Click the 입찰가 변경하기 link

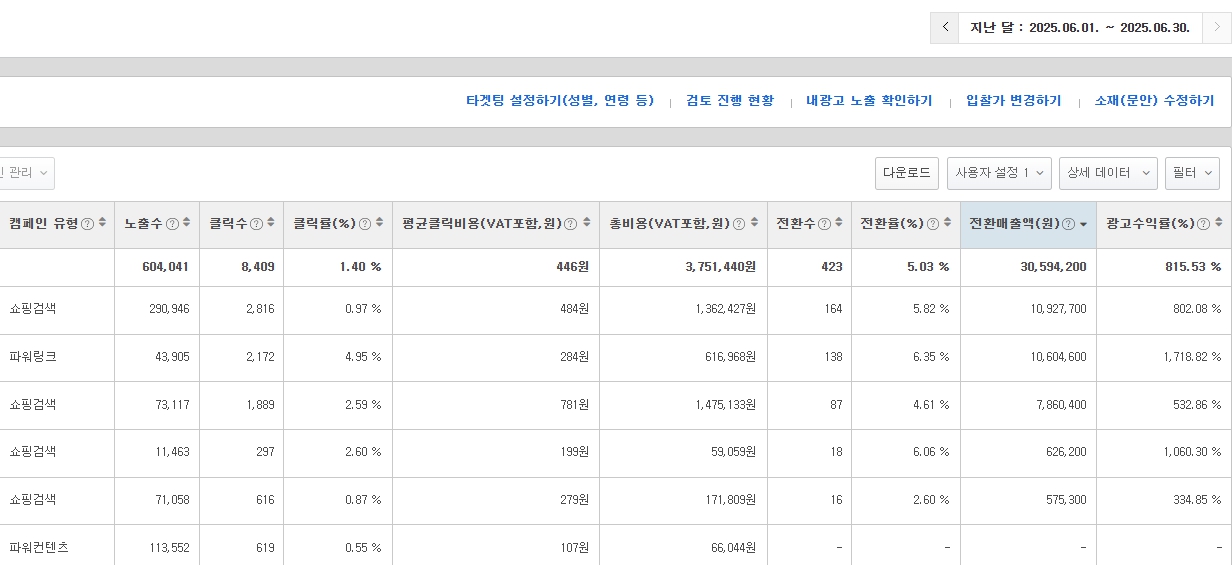click(1013, 101)
